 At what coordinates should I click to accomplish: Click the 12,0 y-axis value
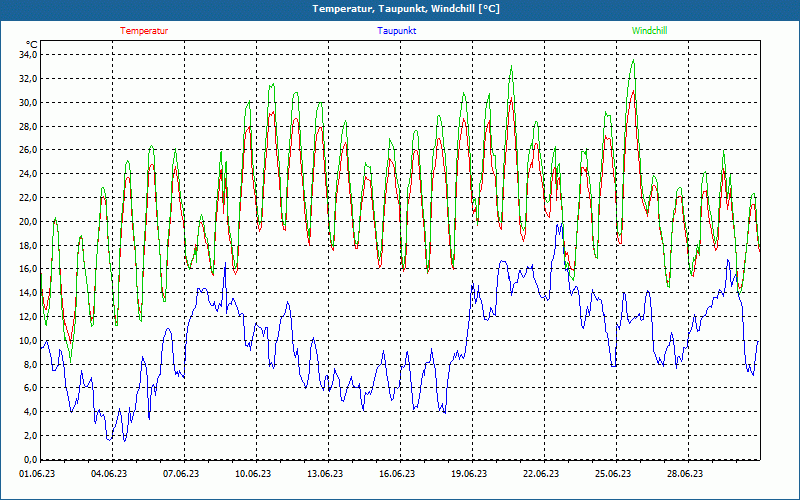point(28,317)
